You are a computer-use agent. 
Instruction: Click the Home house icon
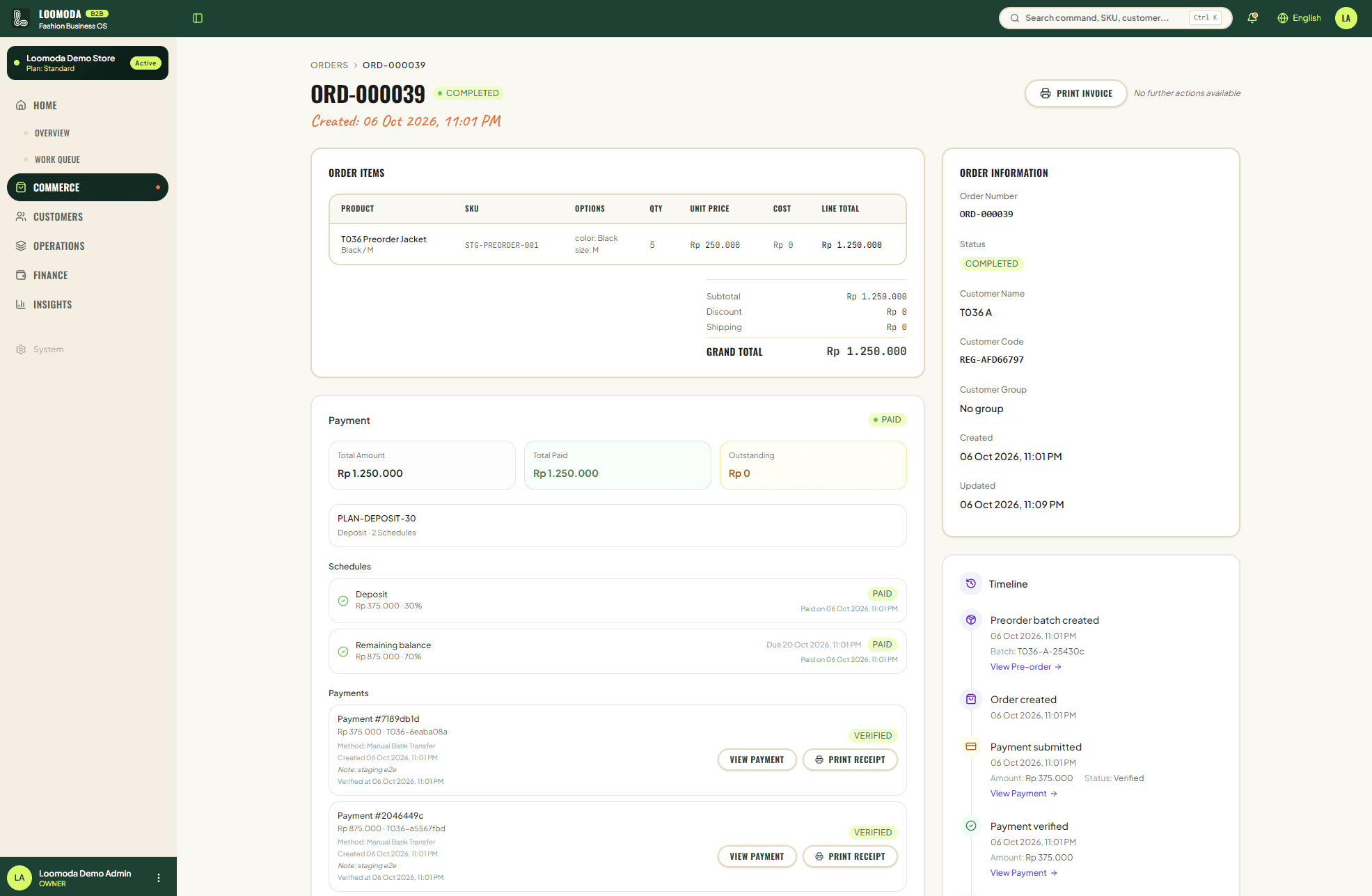[21, 105]
